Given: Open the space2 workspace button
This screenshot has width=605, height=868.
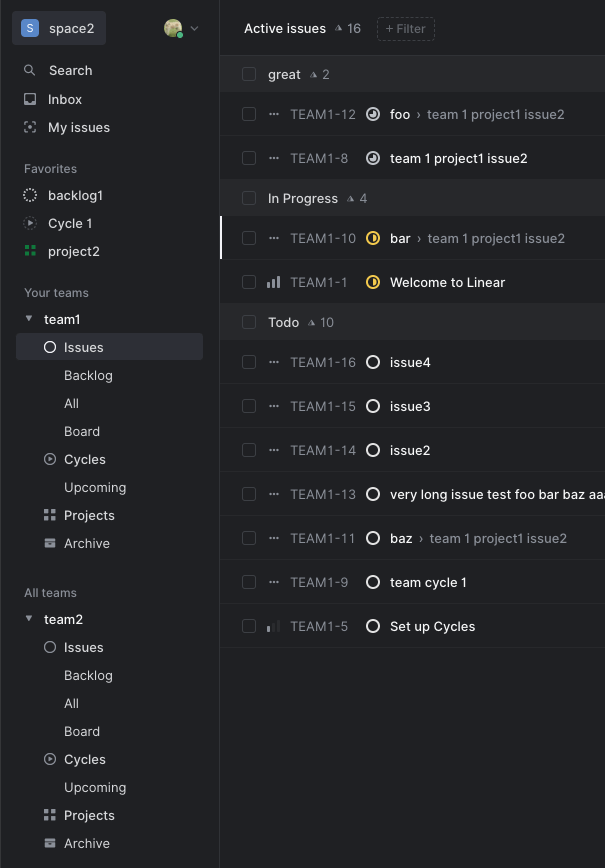Looking at the screenshot, I should [x=59, y=28].
